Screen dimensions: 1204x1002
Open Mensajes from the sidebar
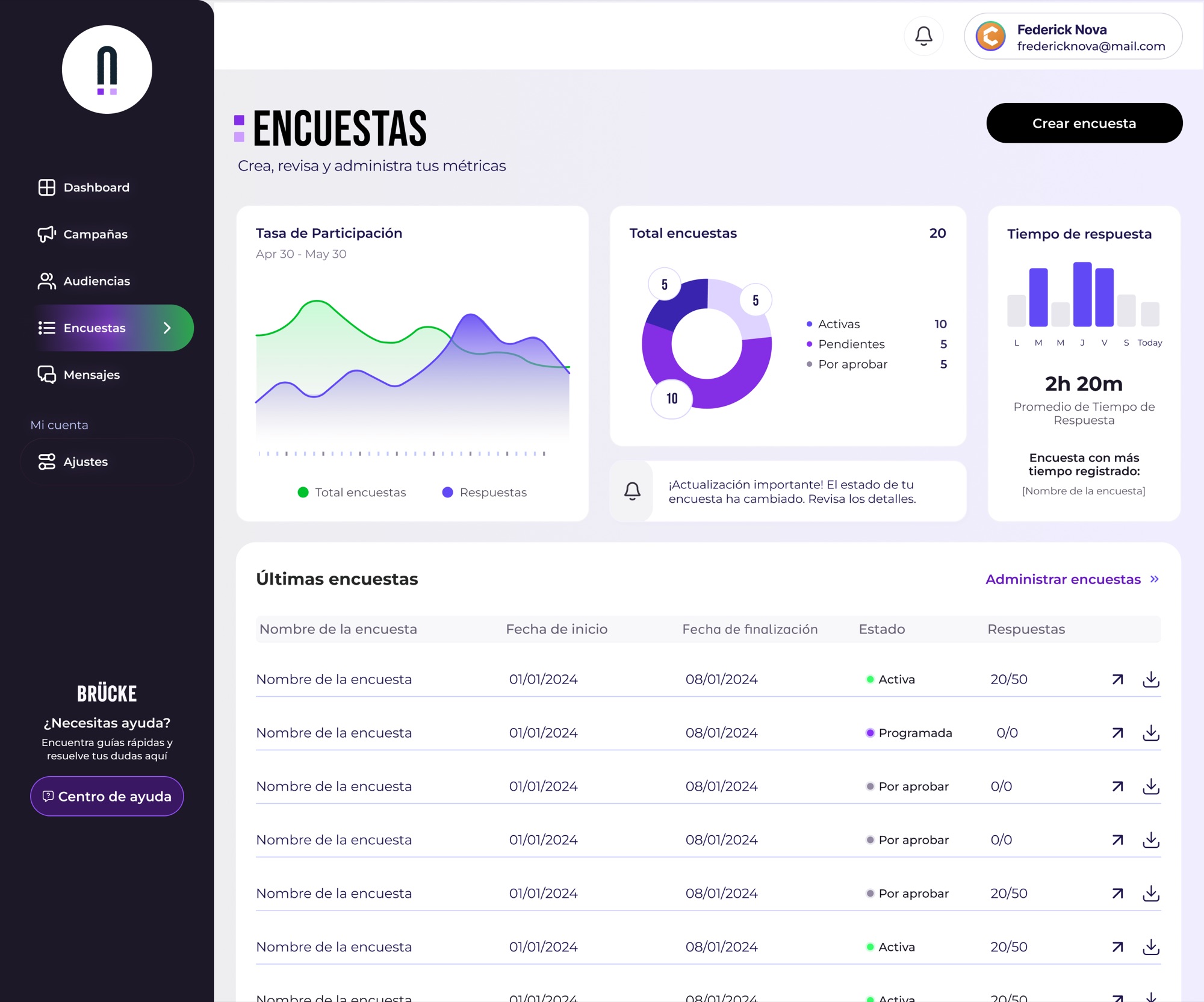click(79, 375)
